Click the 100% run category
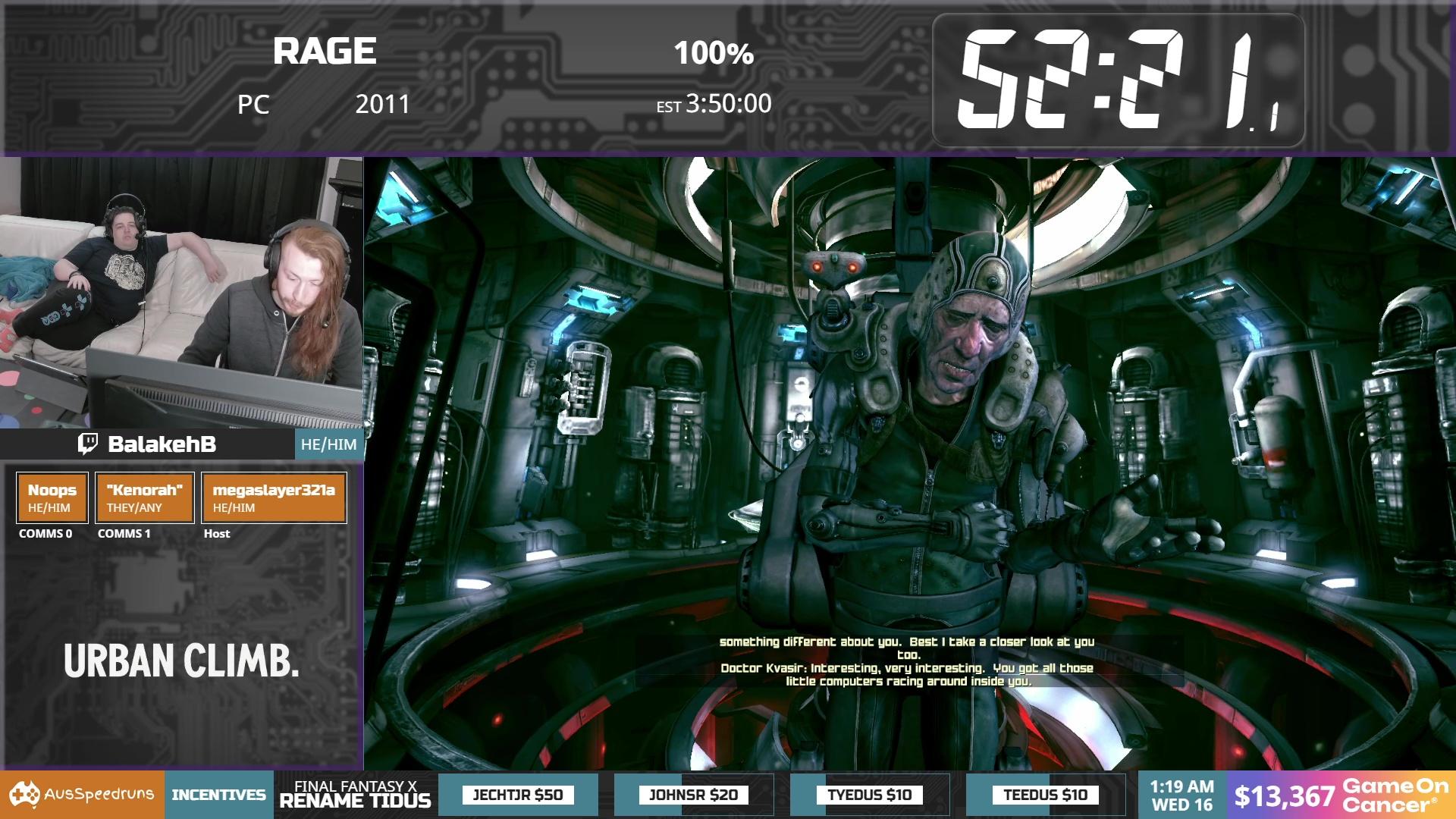Image resolution: width=1456 pixels, height=819 pixels. coord(714,53)
